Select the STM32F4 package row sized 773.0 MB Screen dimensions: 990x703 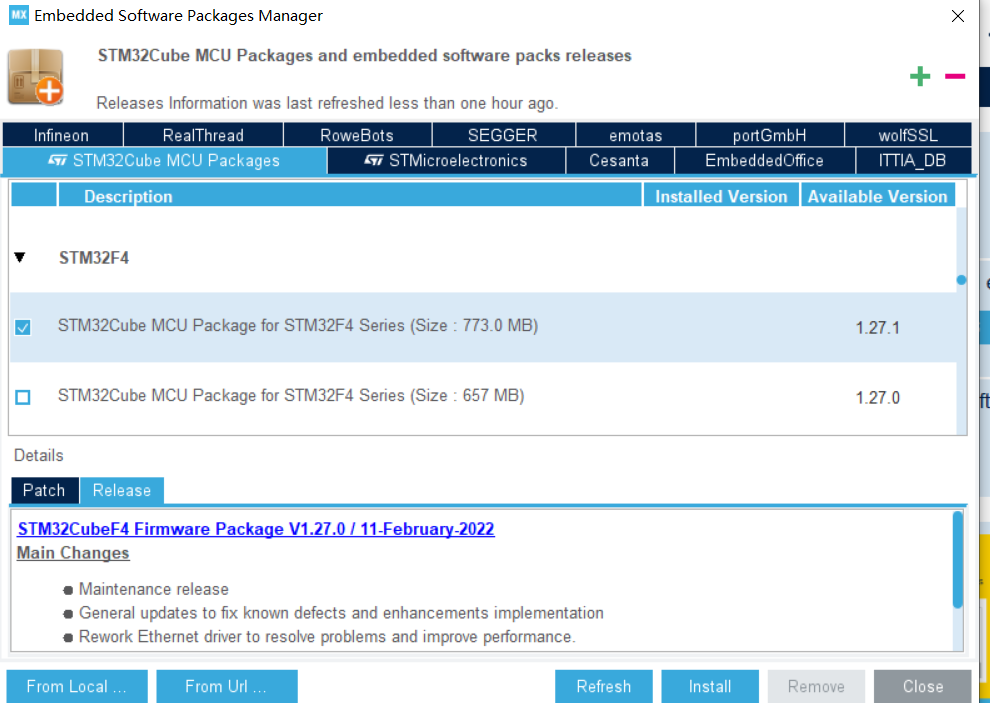coord(483,327)
